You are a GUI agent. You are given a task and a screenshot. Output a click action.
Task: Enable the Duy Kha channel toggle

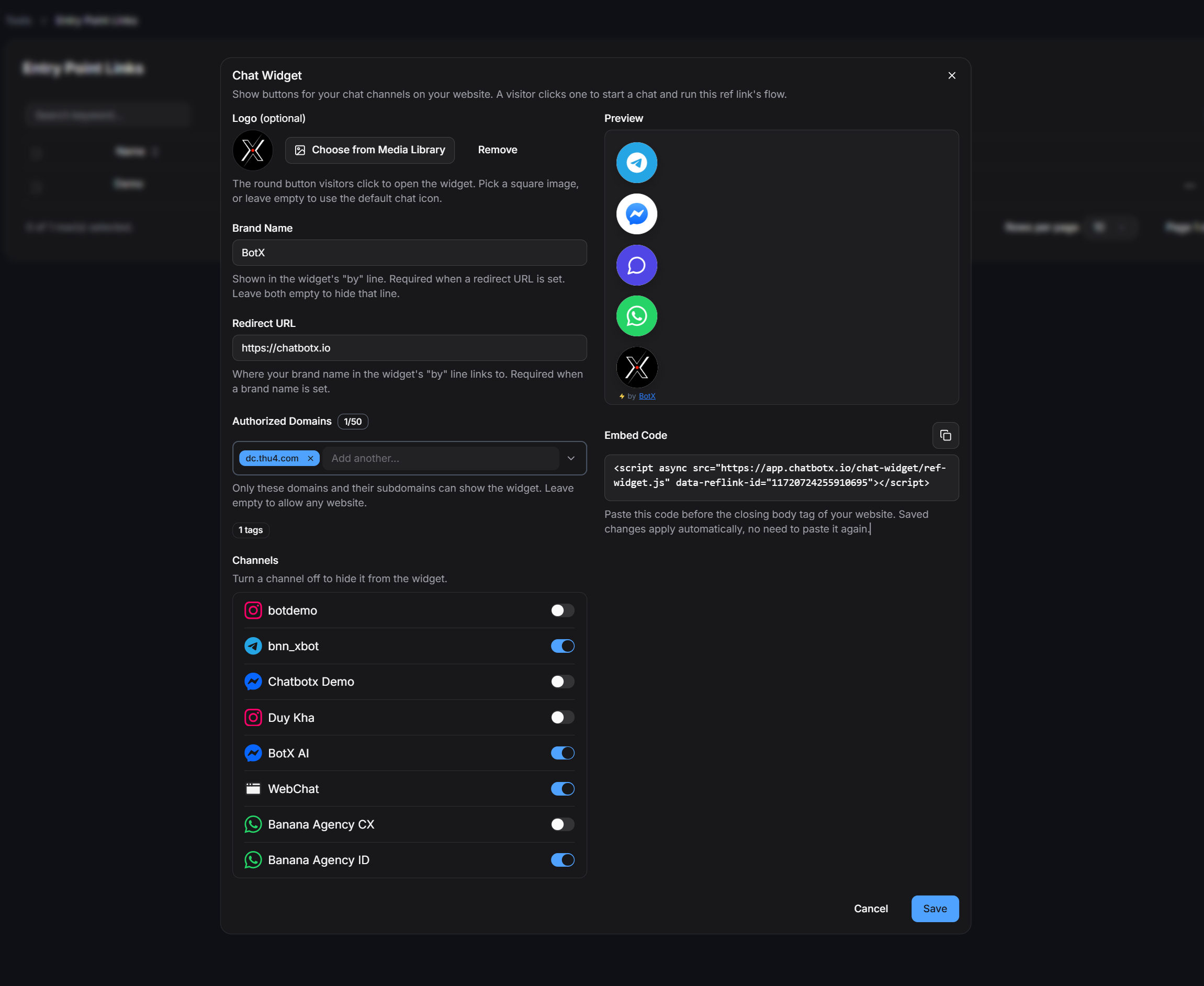[562, 717]
